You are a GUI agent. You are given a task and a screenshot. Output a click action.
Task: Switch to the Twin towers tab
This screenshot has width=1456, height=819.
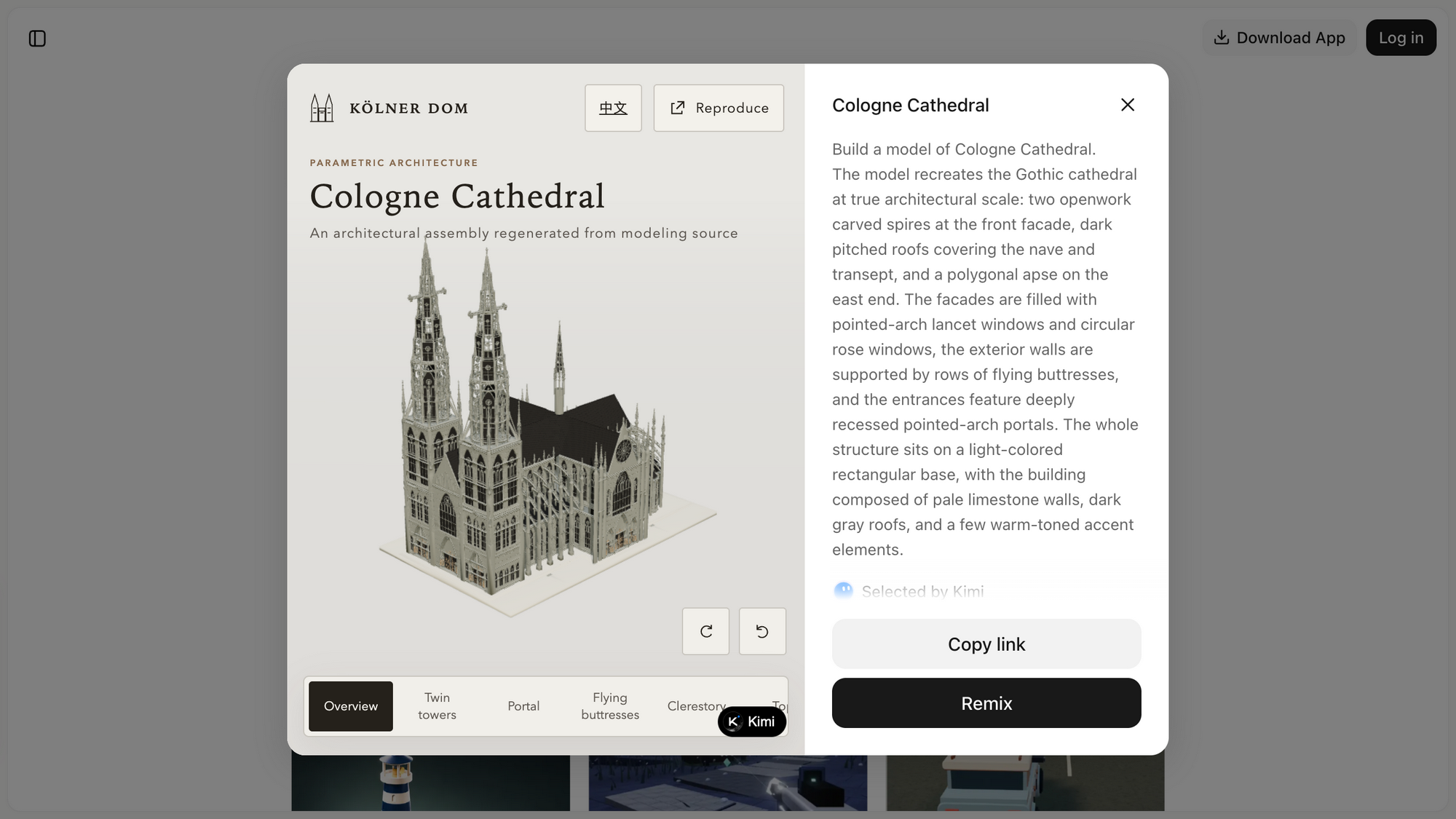coord(437,706)
